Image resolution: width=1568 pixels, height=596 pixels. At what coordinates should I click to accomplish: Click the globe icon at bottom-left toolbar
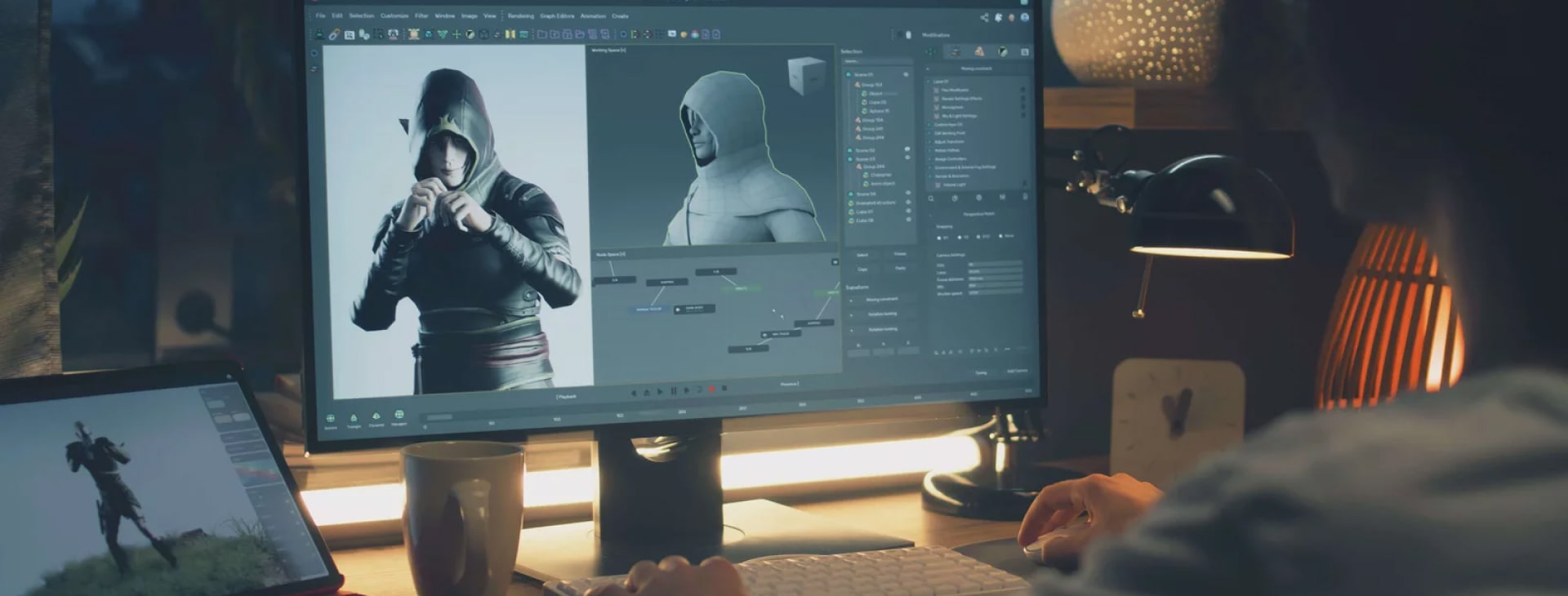point(331,418)
